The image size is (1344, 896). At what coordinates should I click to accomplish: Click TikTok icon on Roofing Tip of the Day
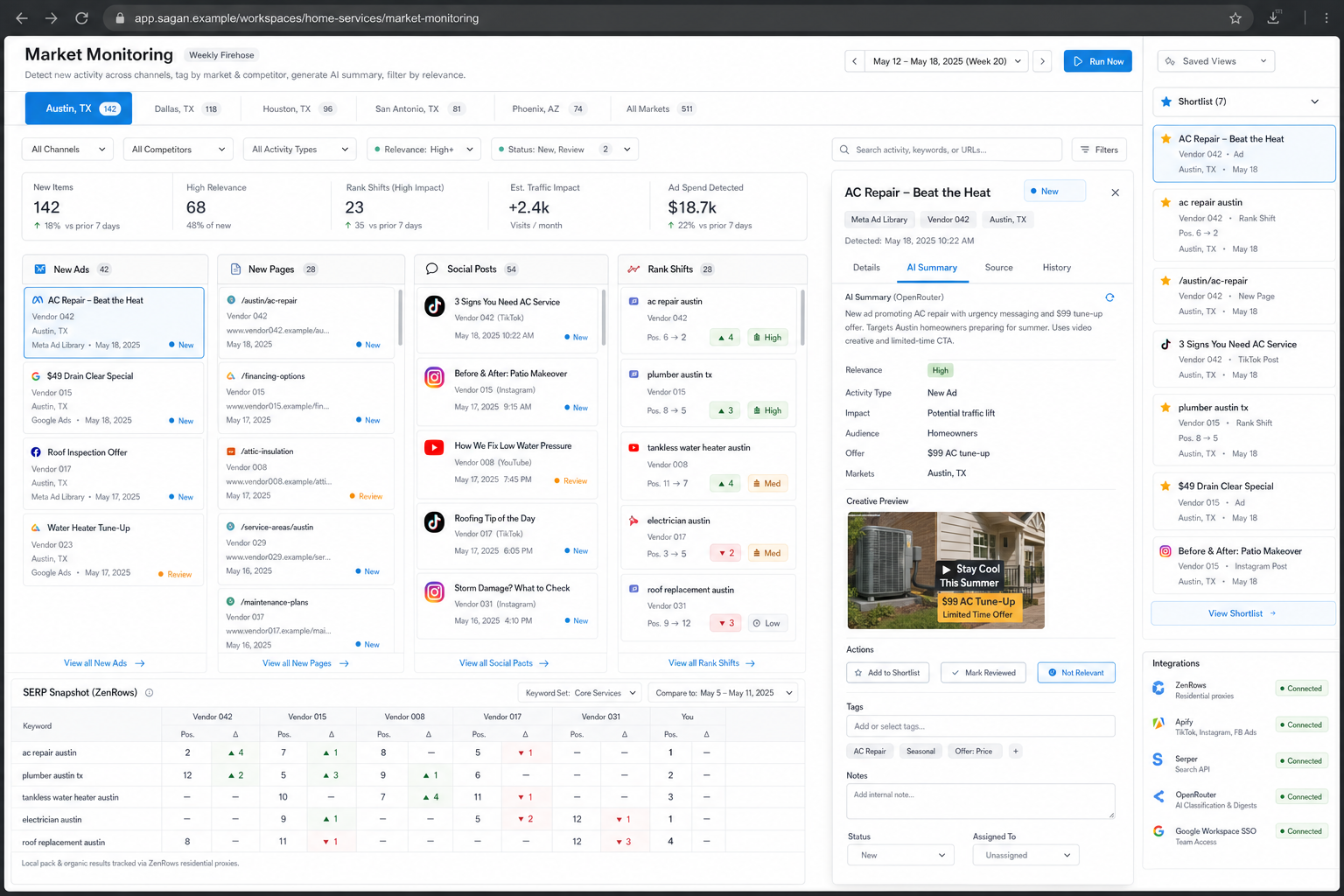point(435,522)
